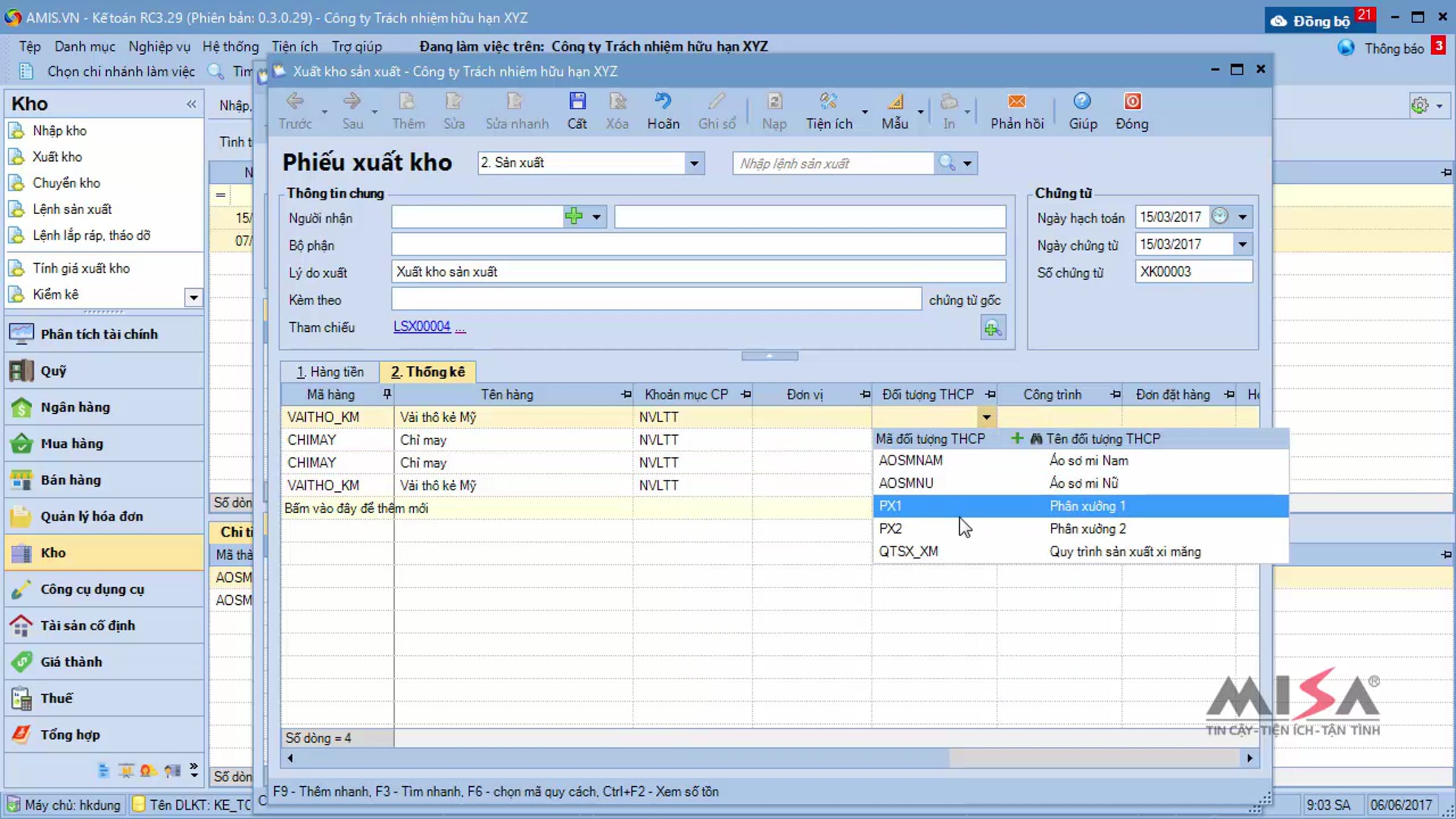This screenshot has width=1456, height=819.
Task: Click the Phản hồi feedback icon
Action: 1017,101
